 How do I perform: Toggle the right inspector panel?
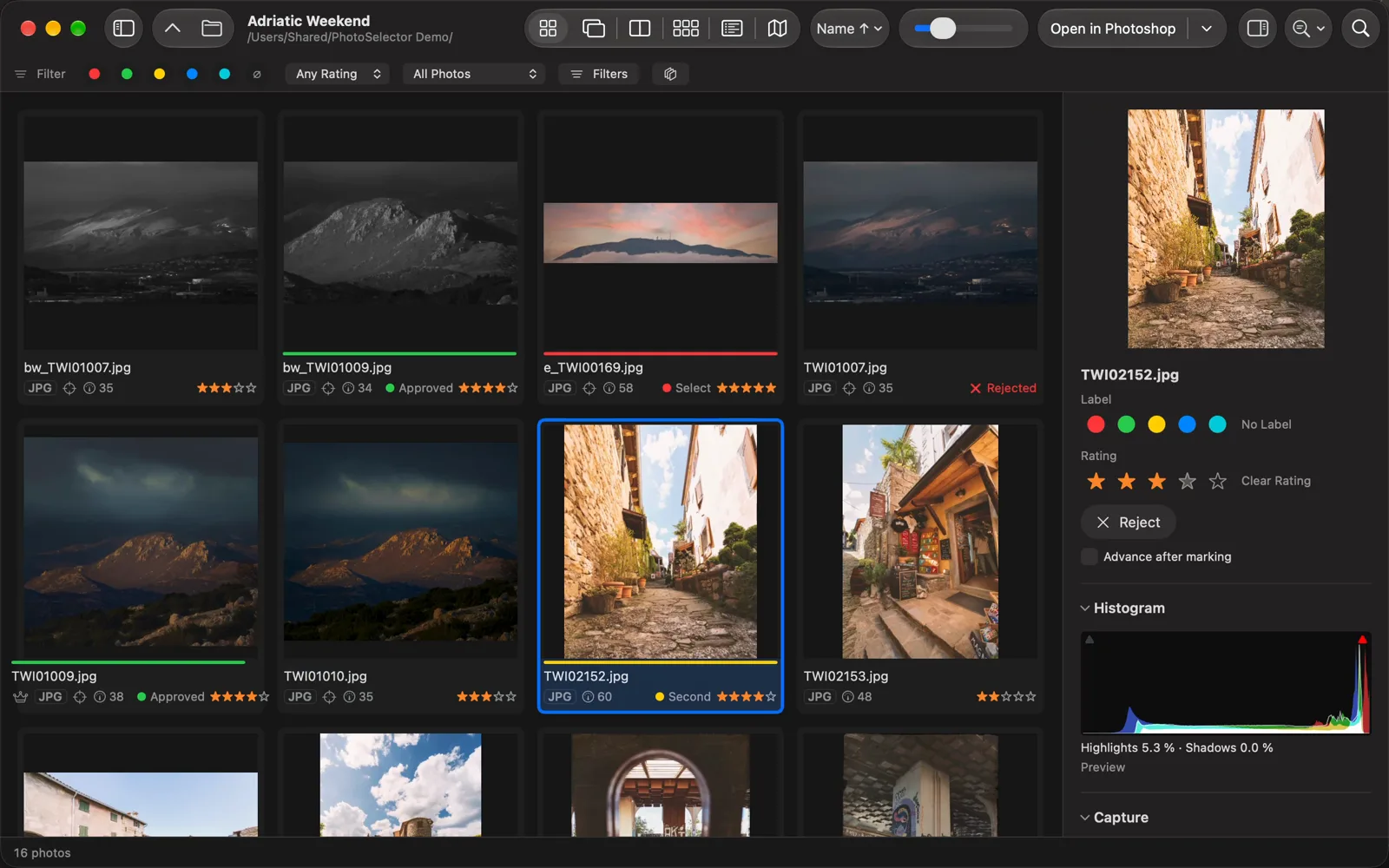(x=1258, y=29)
